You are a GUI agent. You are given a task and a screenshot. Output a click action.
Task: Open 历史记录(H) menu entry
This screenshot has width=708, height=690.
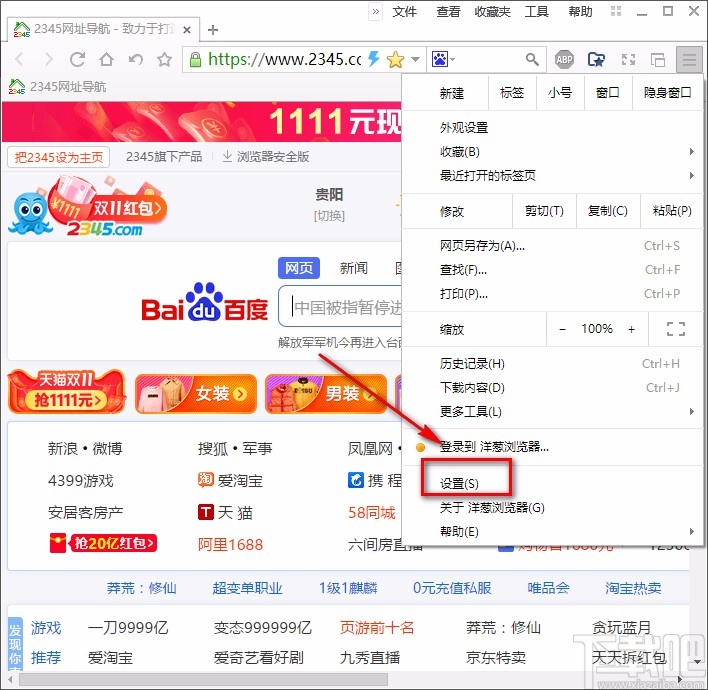pos(552,364)
